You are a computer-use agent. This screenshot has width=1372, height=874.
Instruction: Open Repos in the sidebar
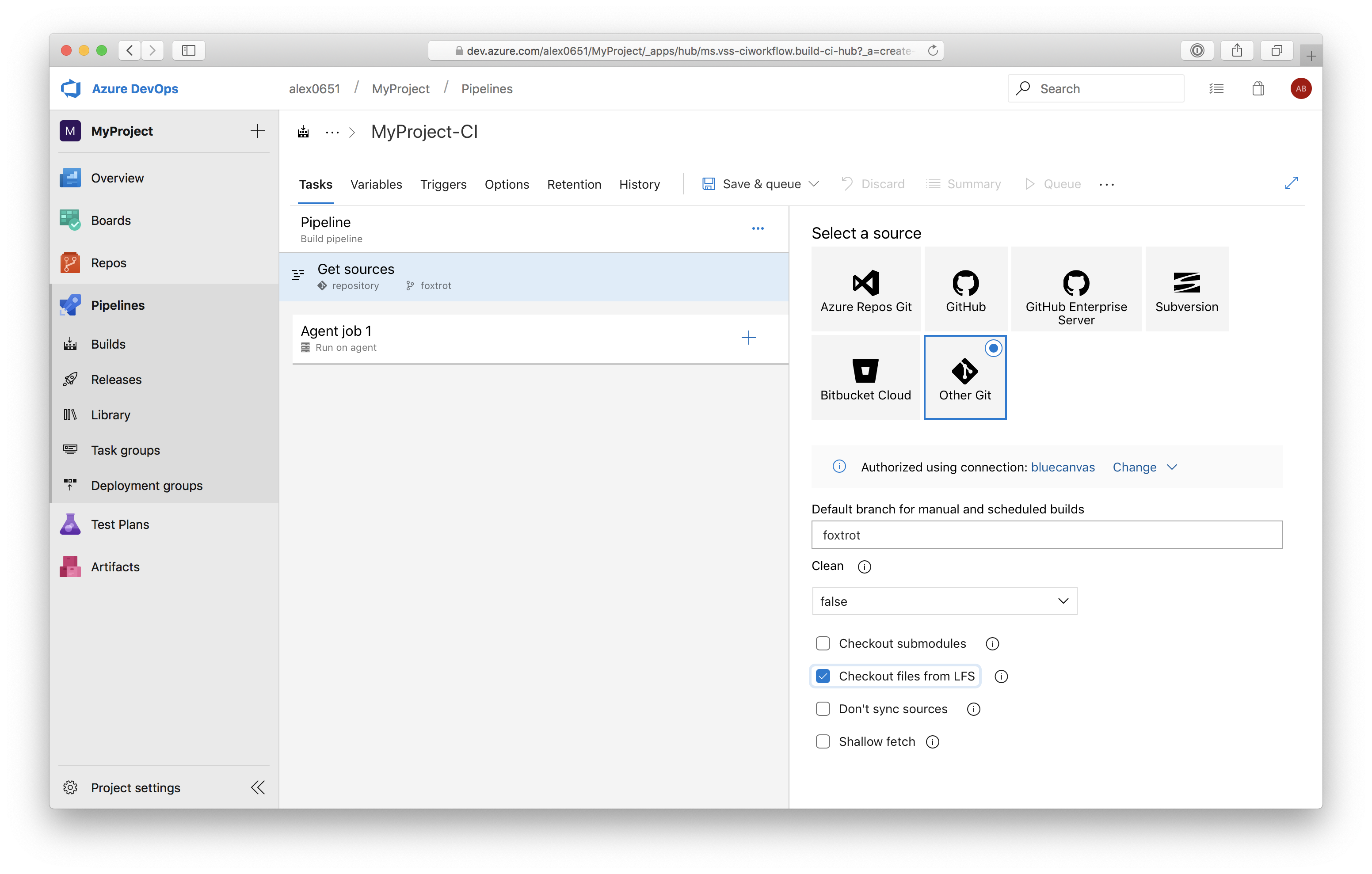(108, 262)
